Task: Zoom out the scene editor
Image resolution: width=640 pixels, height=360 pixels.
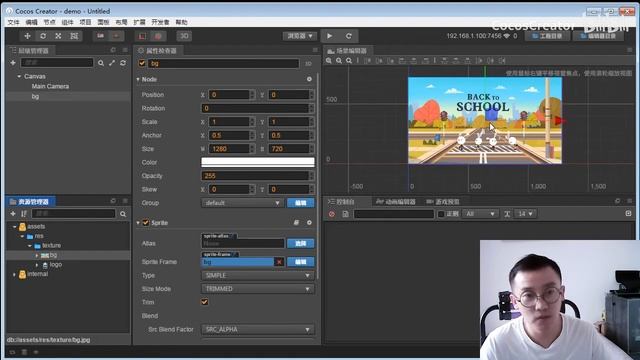Action: click(339, 60)
